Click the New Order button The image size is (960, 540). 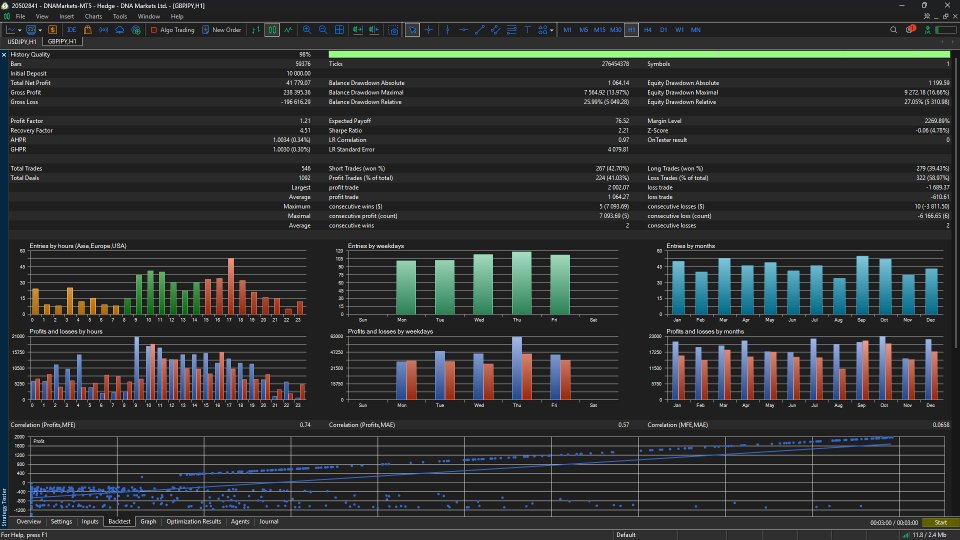pos(222,30)
